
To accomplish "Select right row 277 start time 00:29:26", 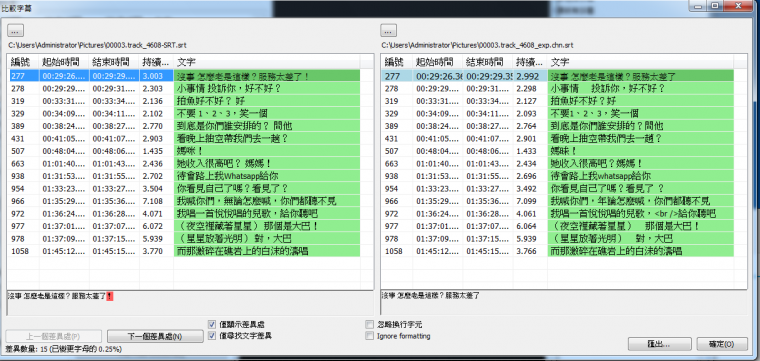I will 439,76.
